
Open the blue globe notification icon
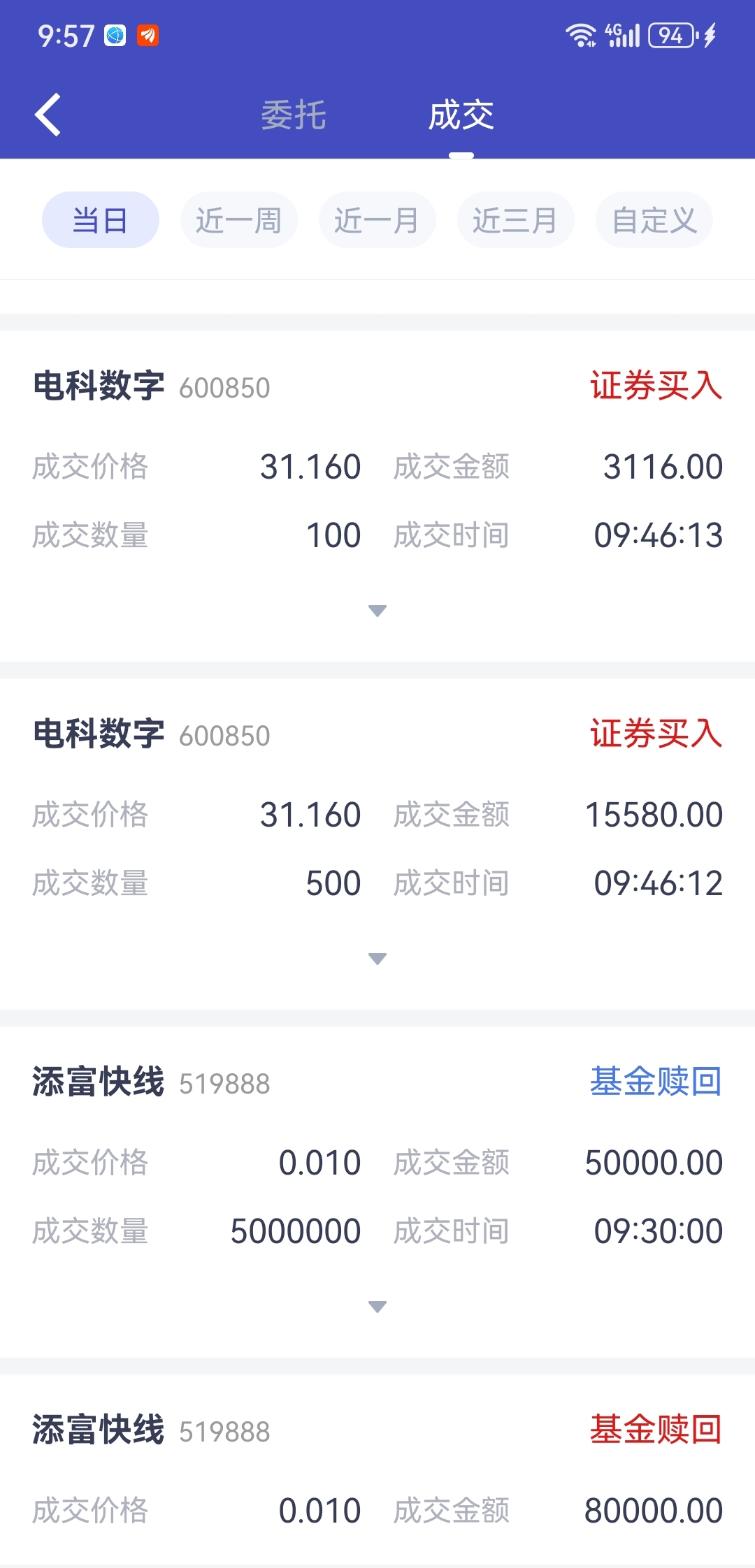115,35
